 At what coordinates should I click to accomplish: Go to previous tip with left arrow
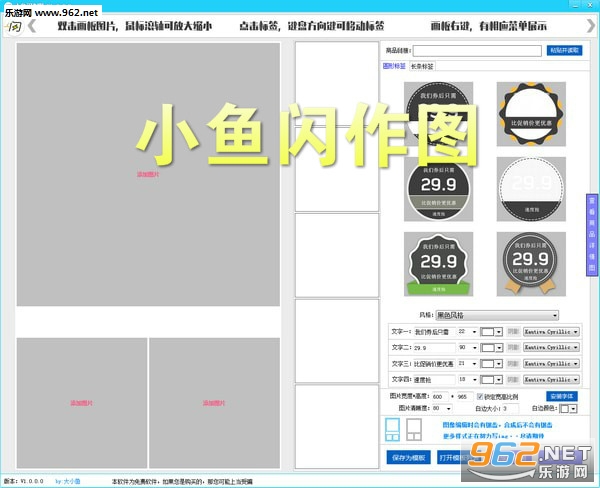coord(32,26)
